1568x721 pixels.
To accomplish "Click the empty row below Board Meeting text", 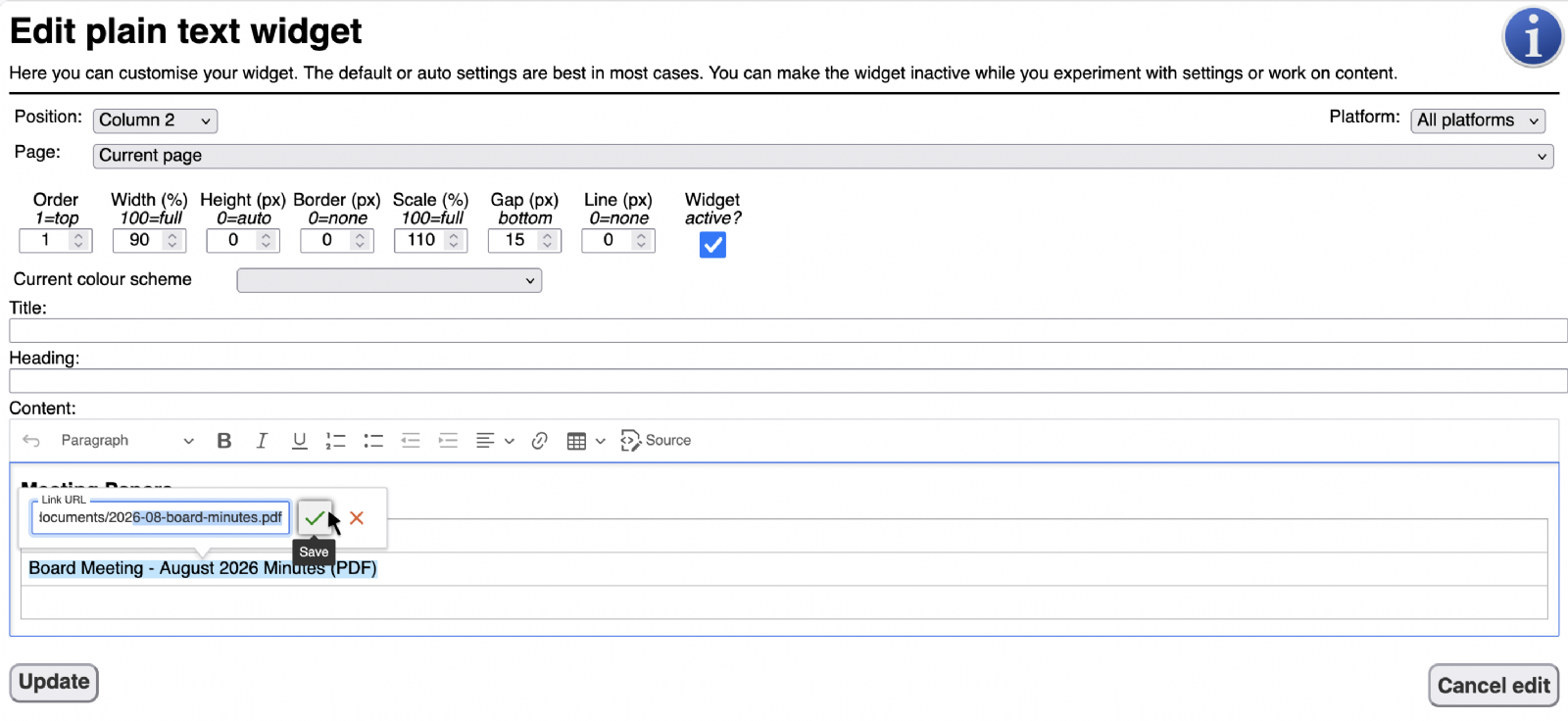I will click(784, 602).
